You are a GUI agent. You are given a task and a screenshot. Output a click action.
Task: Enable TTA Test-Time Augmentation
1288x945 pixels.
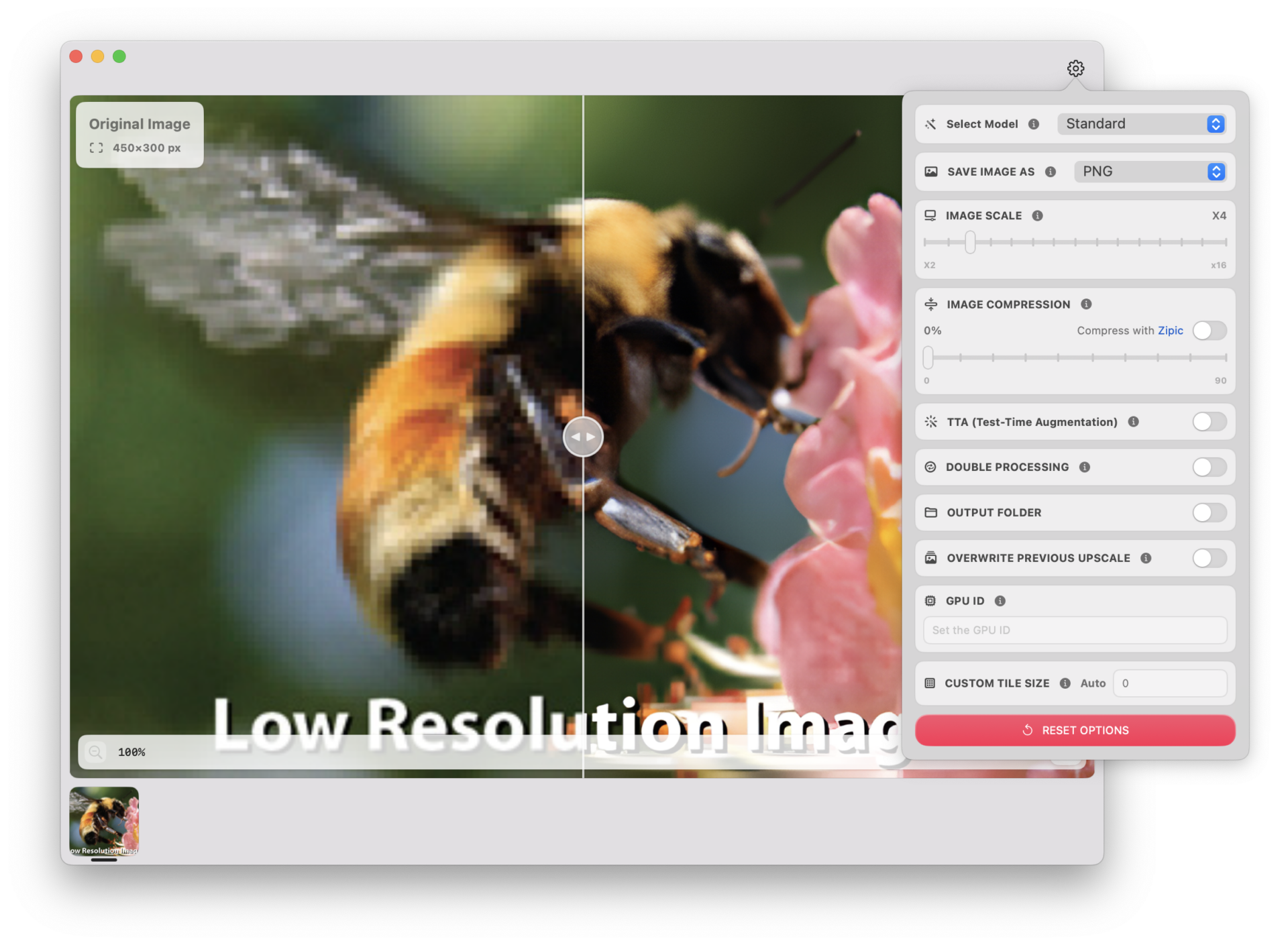click(1208, 422)
